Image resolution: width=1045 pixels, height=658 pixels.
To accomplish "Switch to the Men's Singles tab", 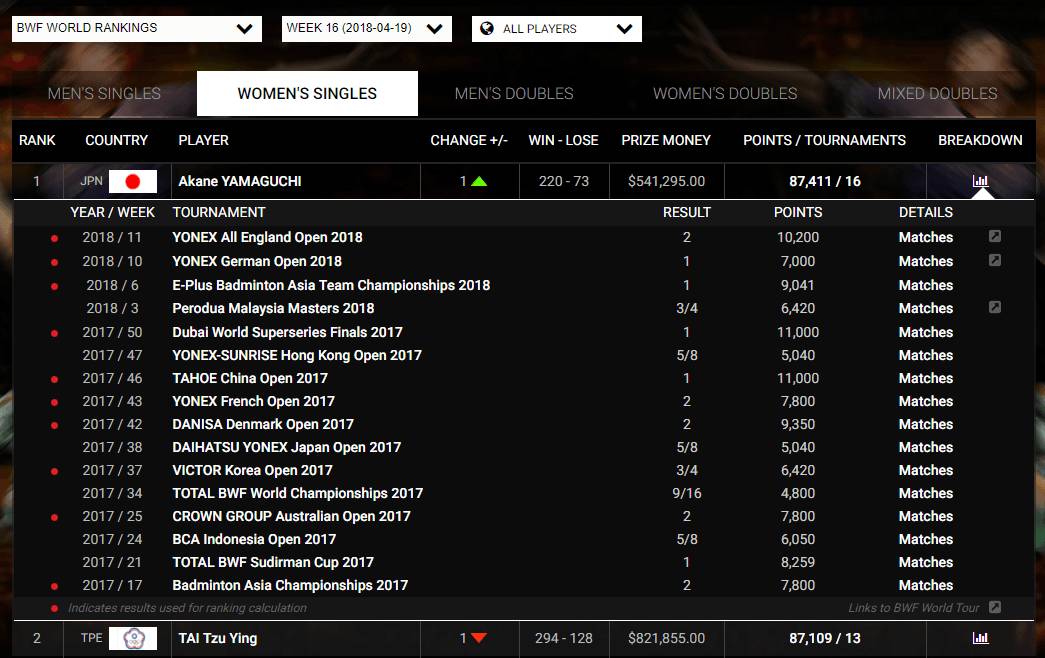I will point(104,93).
